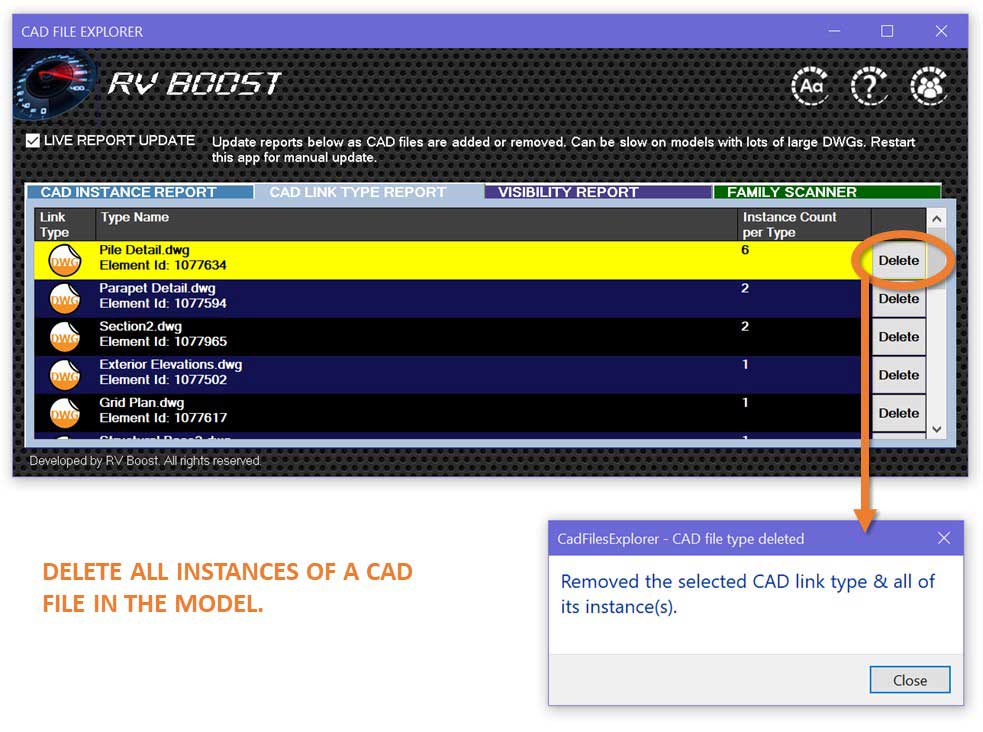Open the Visibility Report tab
983x732 pixels.
pos(598,192)
